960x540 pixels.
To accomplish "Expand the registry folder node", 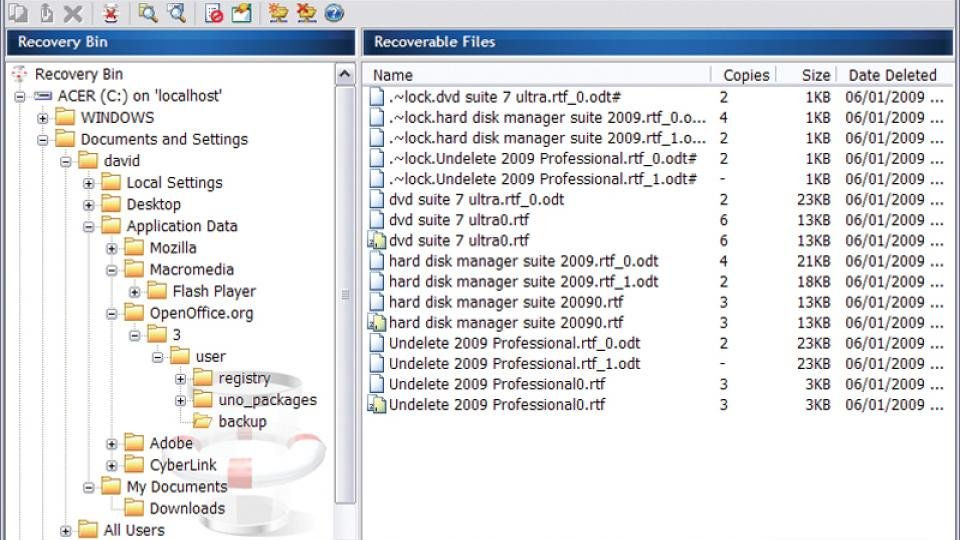I will point(181,379).
